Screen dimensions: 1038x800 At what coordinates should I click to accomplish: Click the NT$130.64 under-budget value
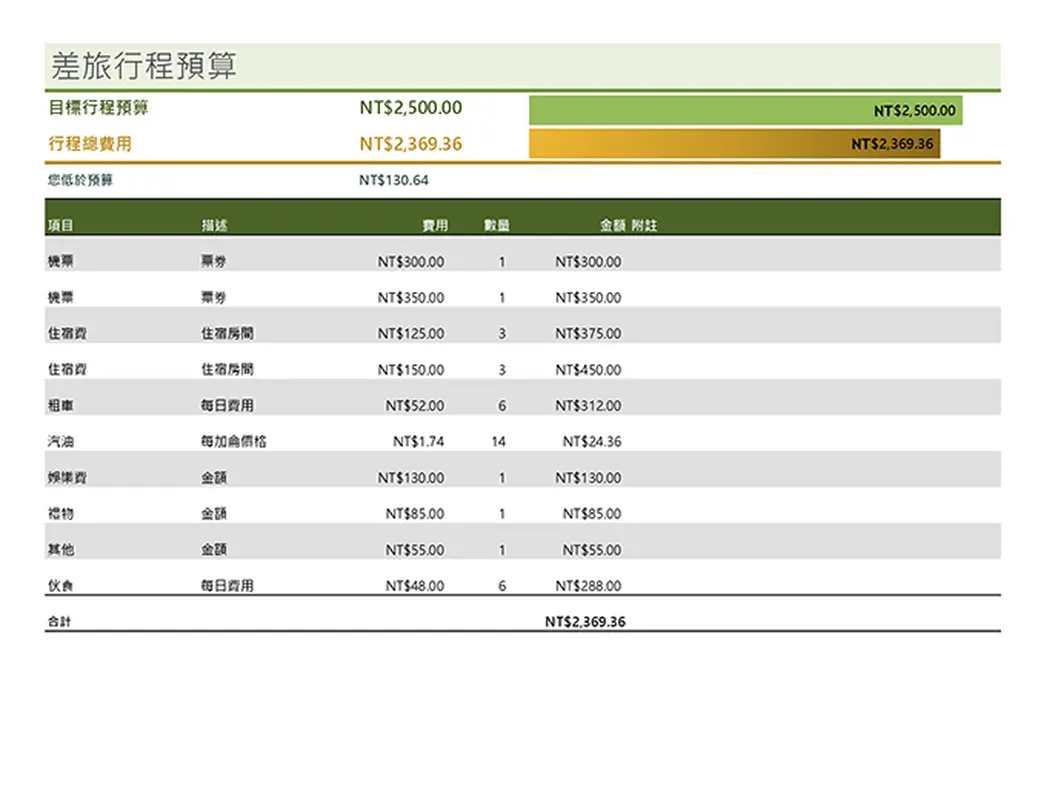tap(394, 180)
